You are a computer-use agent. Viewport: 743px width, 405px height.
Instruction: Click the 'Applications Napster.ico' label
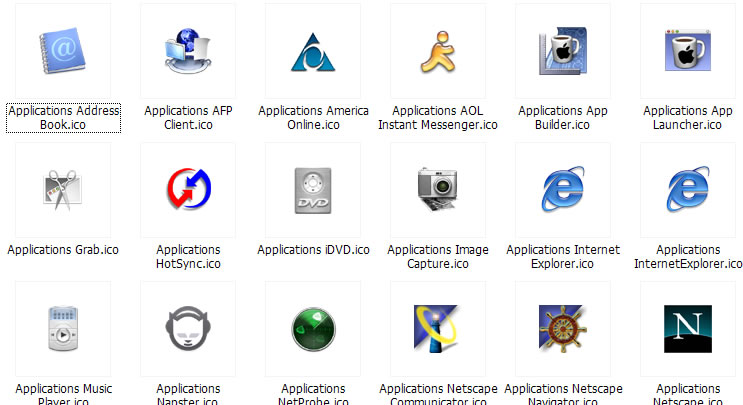(x=188, y=394)
